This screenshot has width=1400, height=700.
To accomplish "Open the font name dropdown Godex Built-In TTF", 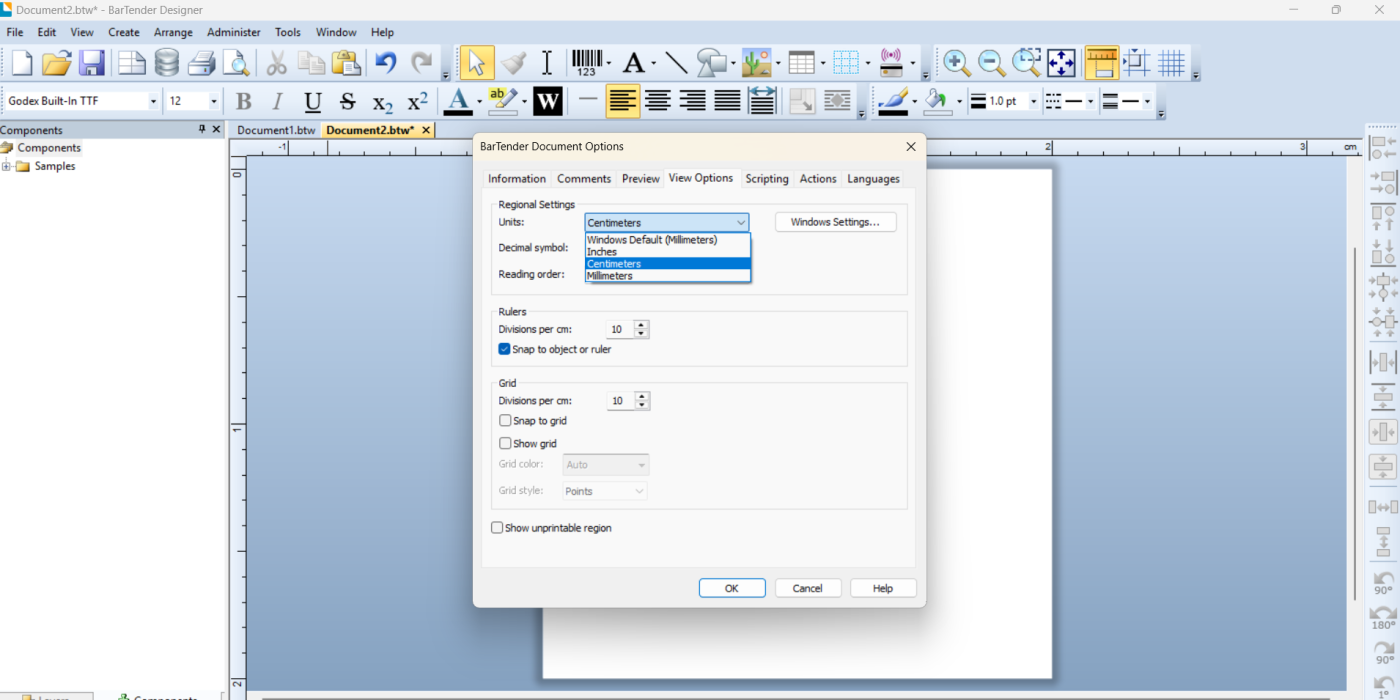I will click(153, 101).
